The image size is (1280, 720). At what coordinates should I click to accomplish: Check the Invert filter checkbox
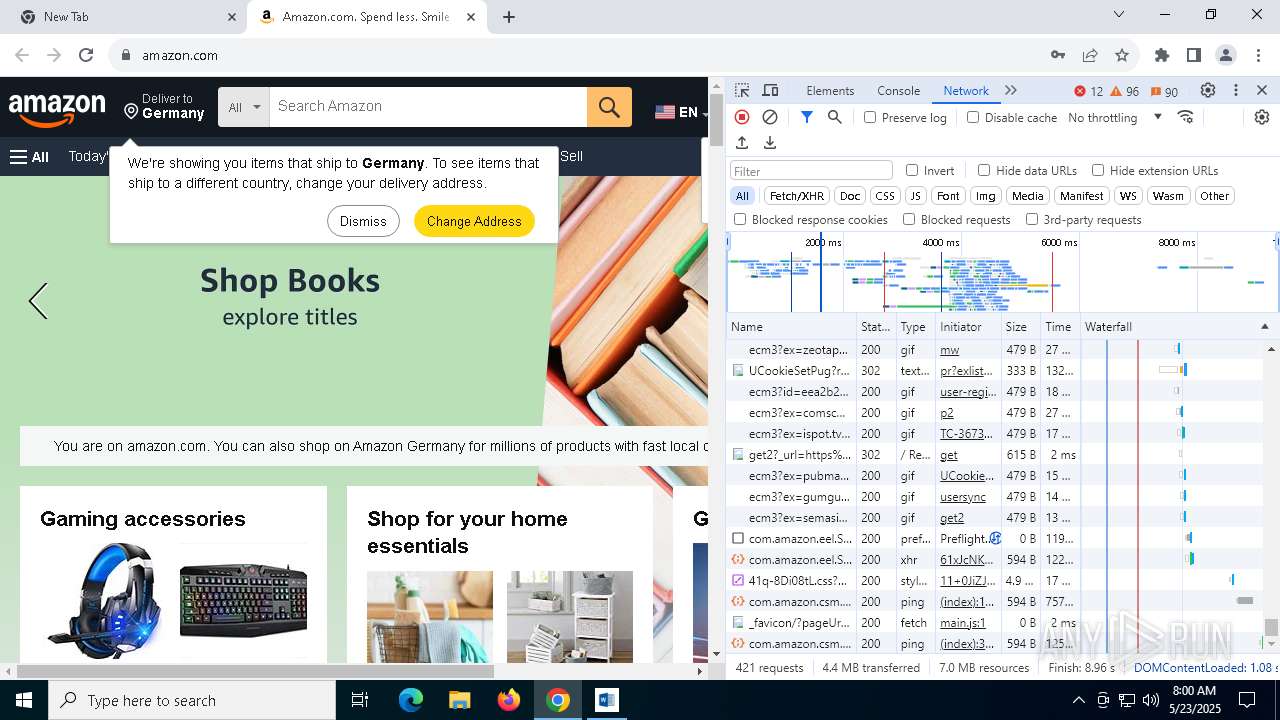click(x=912, y=170)
